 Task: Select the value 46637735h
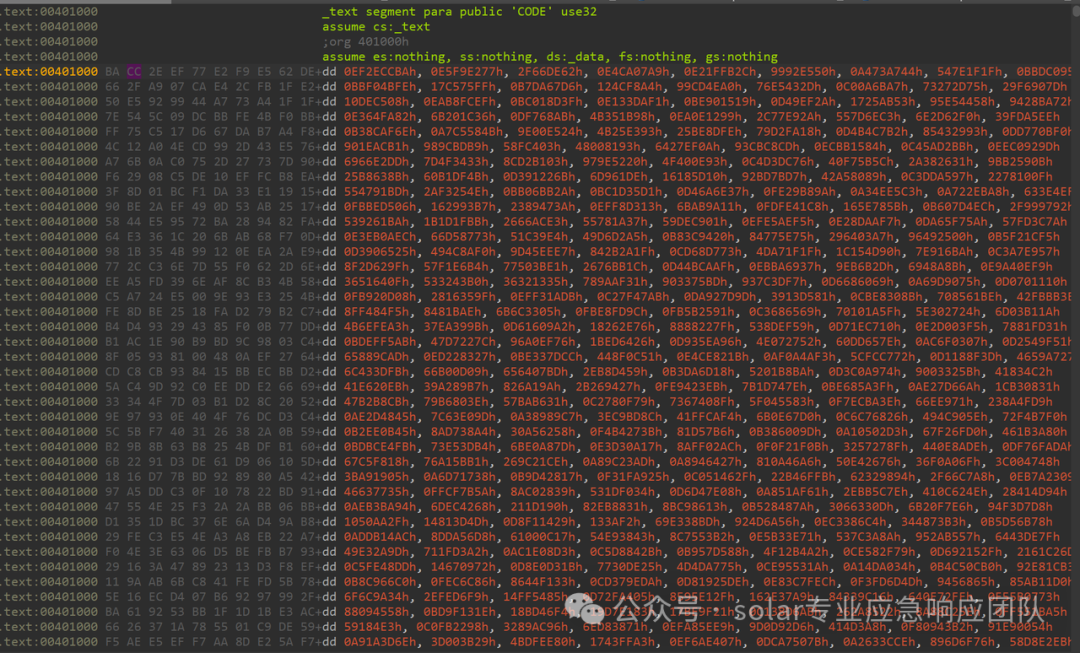(x=377, y=492)
